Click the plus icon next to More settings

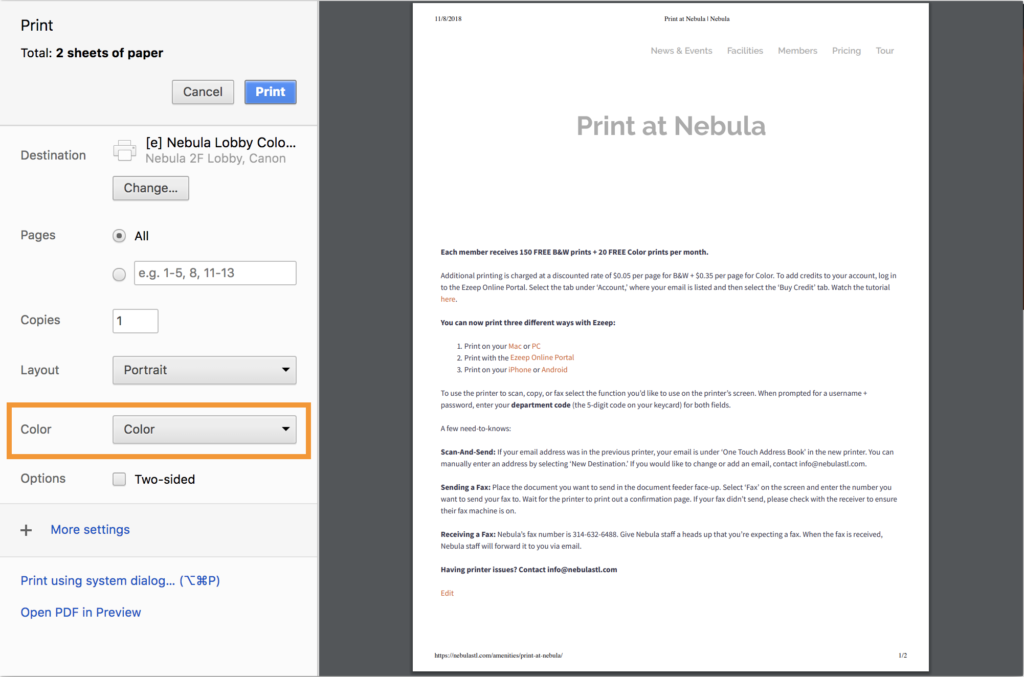tap(27, 530)
